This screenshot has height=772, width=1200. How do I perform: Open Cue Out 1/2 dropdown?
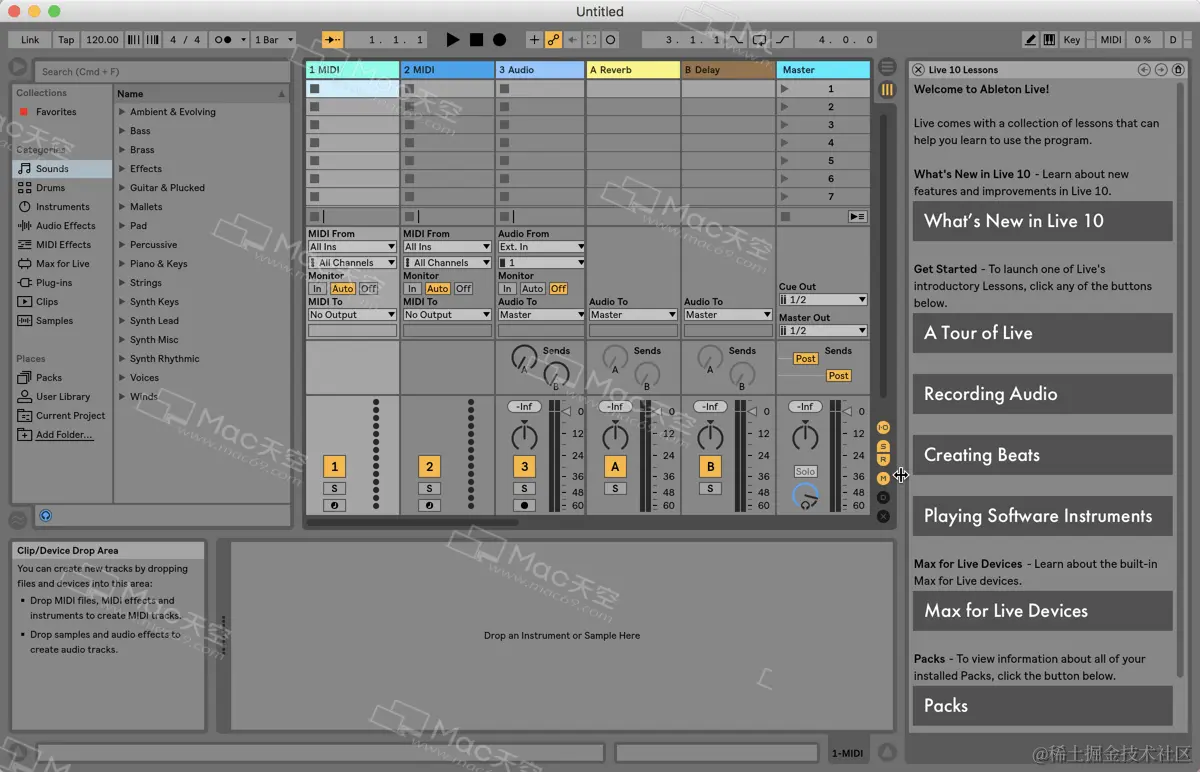[823, 300]
